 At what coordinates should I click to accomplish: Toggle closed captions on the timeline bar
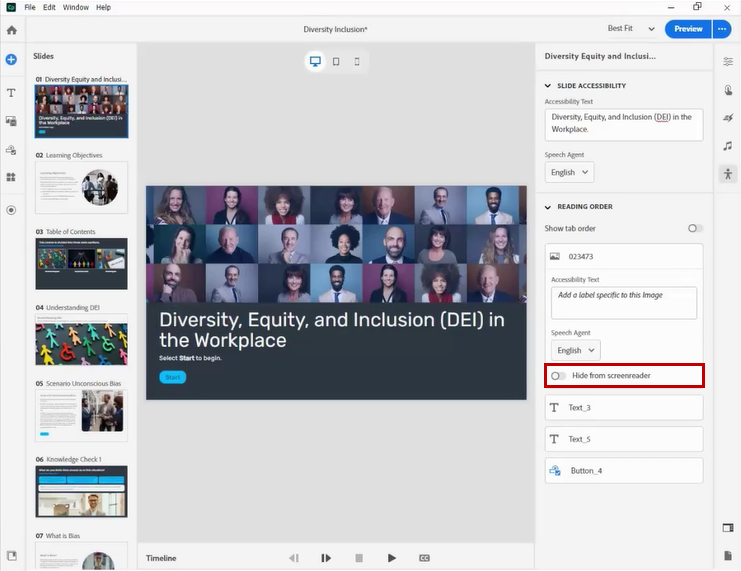coord(424,558)
